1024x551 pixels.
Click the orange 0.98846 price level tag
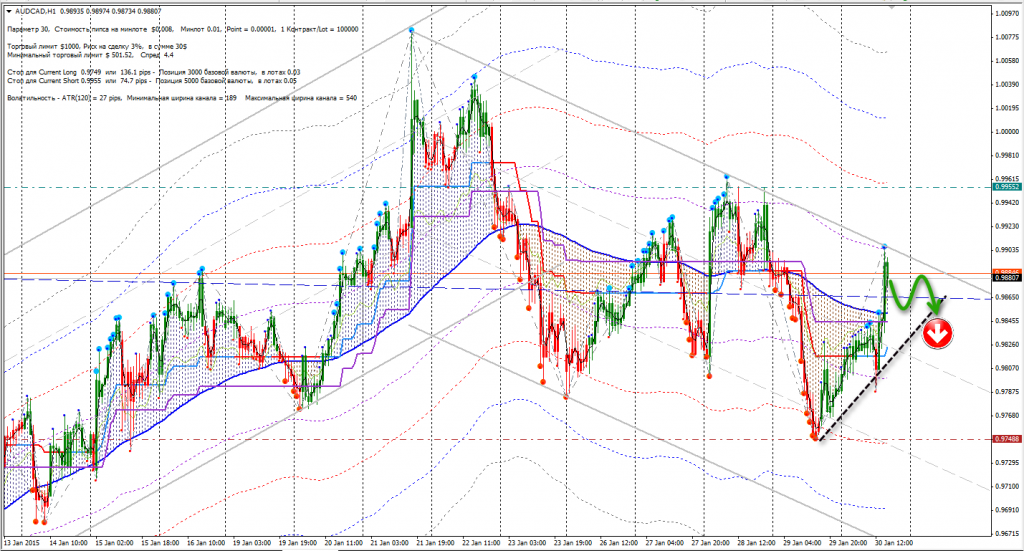[x=1006, y=272]
